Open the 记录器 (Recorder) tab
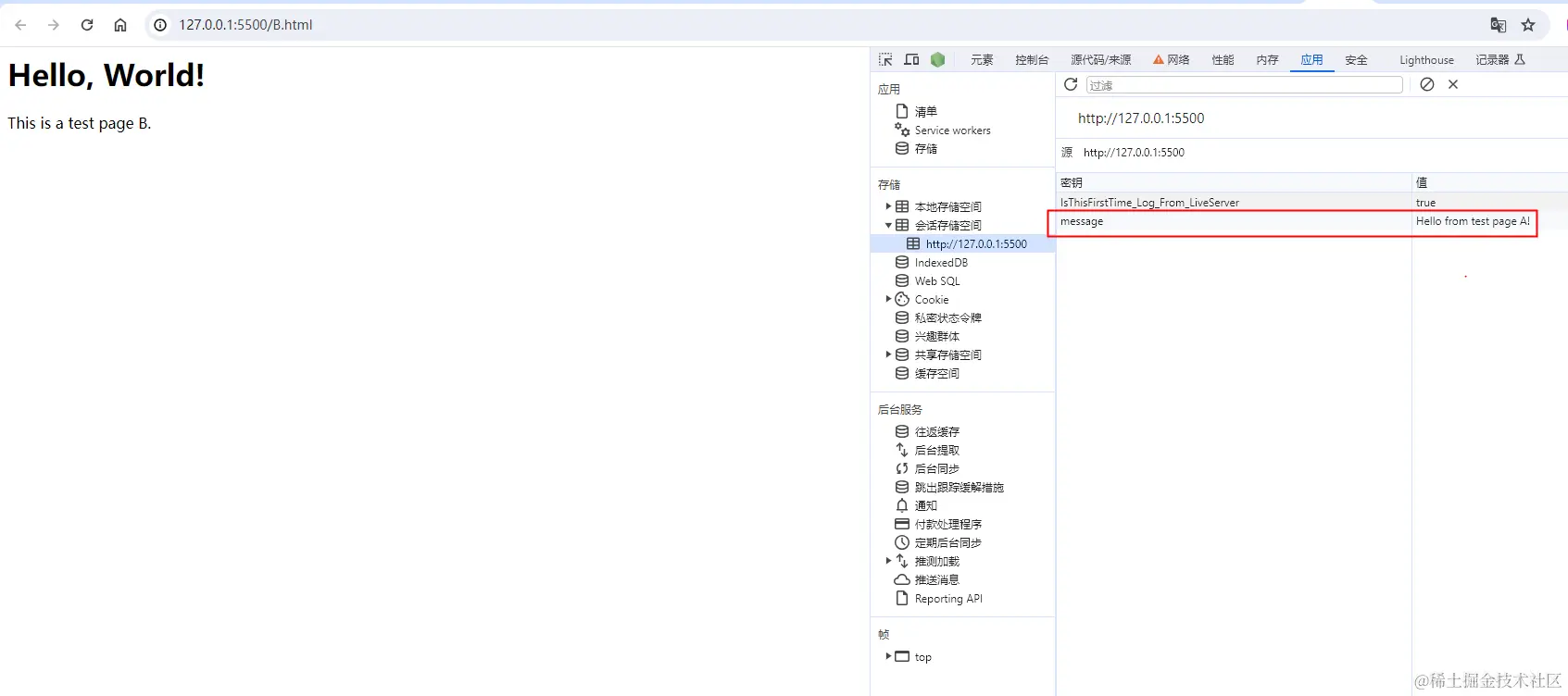The height and width of the screenshot is (696, 1568). [1499, 60]
